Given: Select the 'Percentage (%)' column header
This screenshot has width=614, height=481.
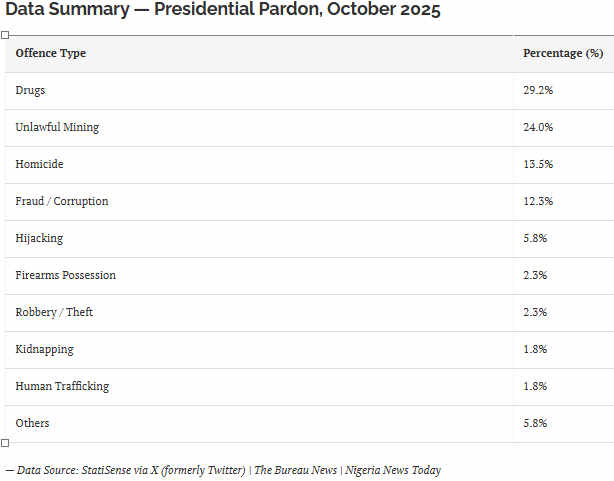Looking at the screenshot, I should point(563,53).
